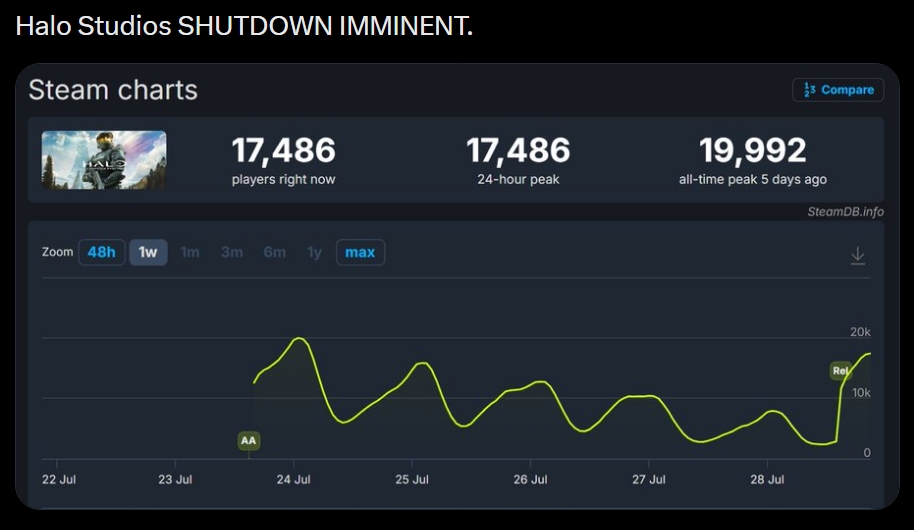Image resolution: width=914 pixels, height=530 pixels.
Task: Click the 24 Jul axis label
Action: [293, 479]
